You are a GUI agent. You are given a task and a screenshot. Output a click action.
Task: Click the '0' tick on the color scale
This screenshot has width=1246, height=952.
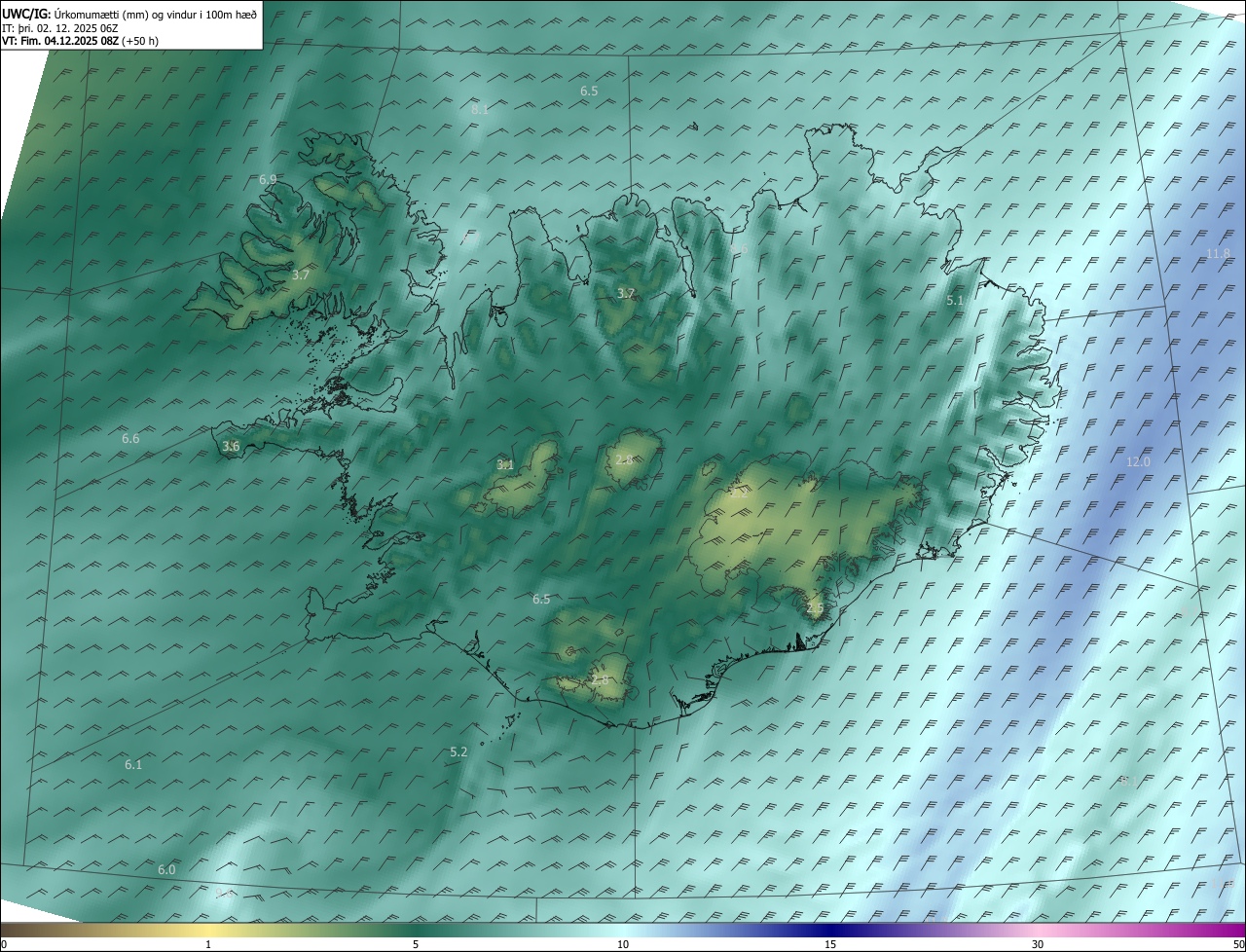4,945
